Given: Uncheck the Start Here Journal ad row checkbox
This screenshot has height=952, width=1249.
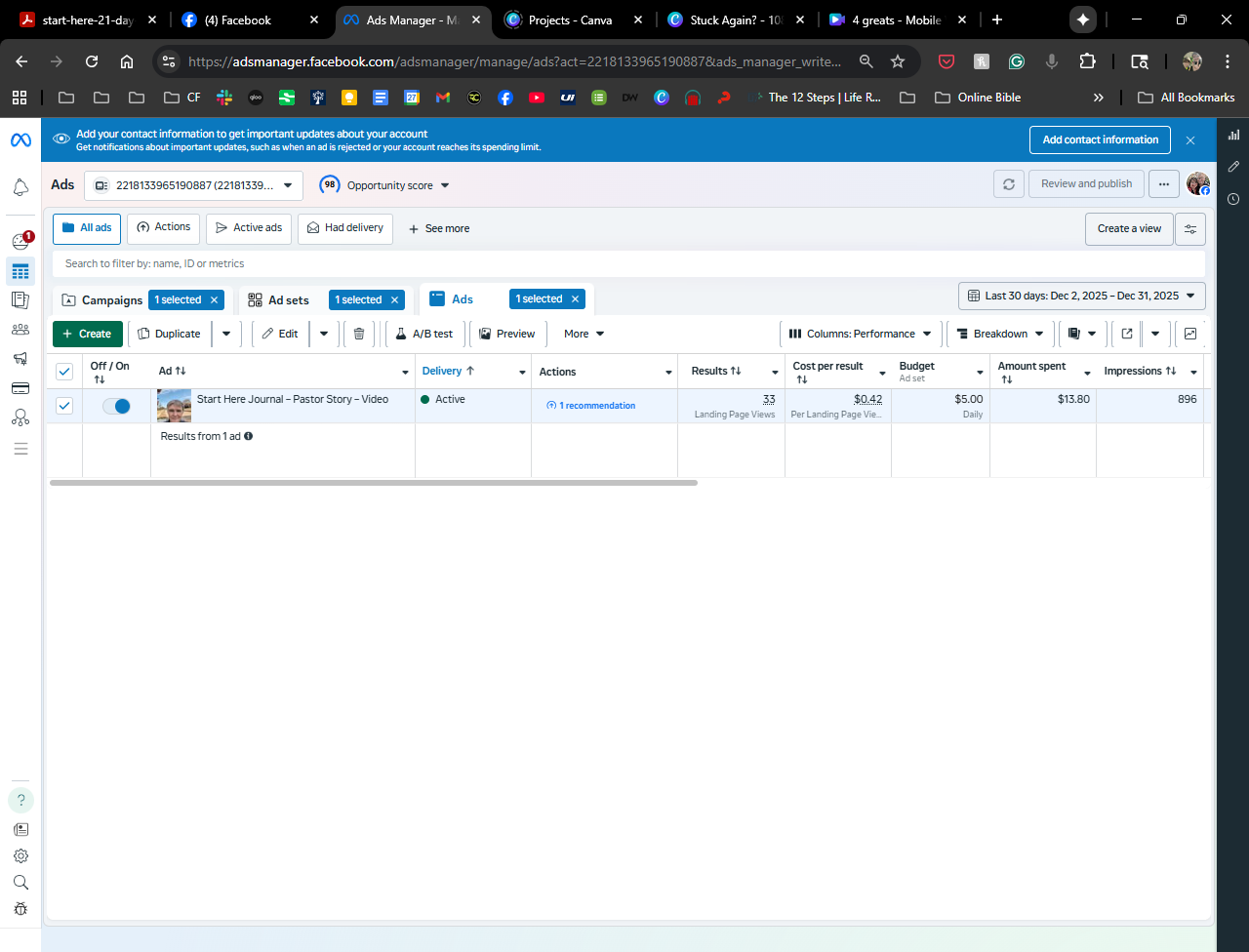Looking at the screenshot, I should [x=64, y=406].
